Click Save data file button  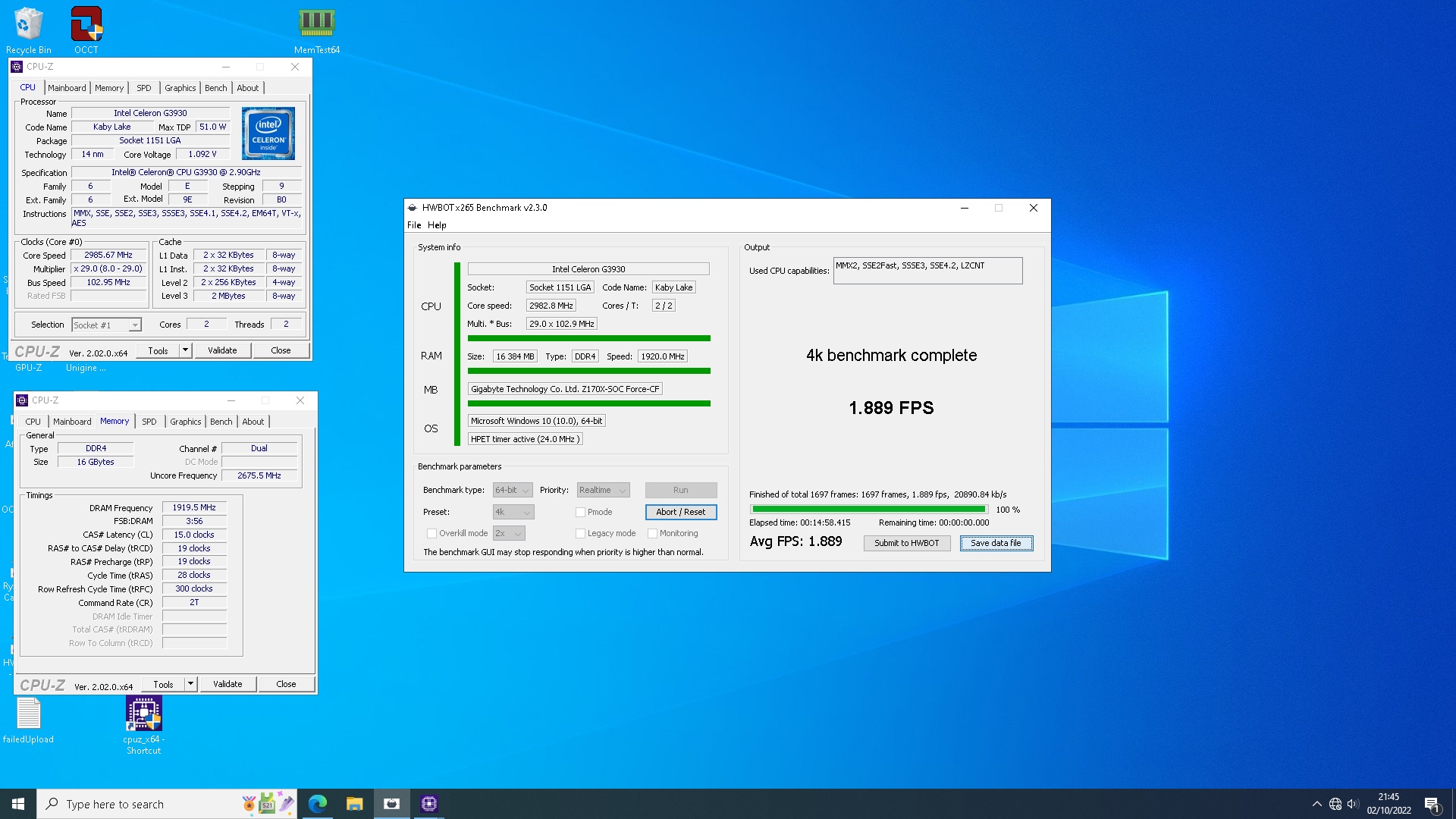pyautogui.click(x=996, y=543)
